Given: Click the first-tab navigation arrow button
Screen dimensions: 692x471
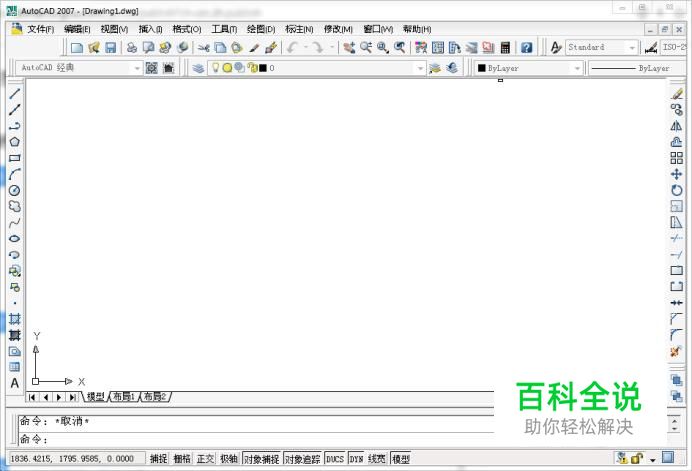Looking at the screenshot, I should [32, 397].
